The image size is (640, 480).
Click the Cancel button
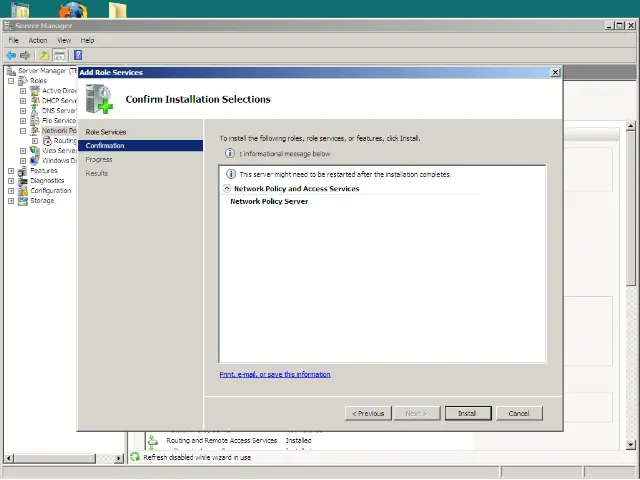pos(519,413)
